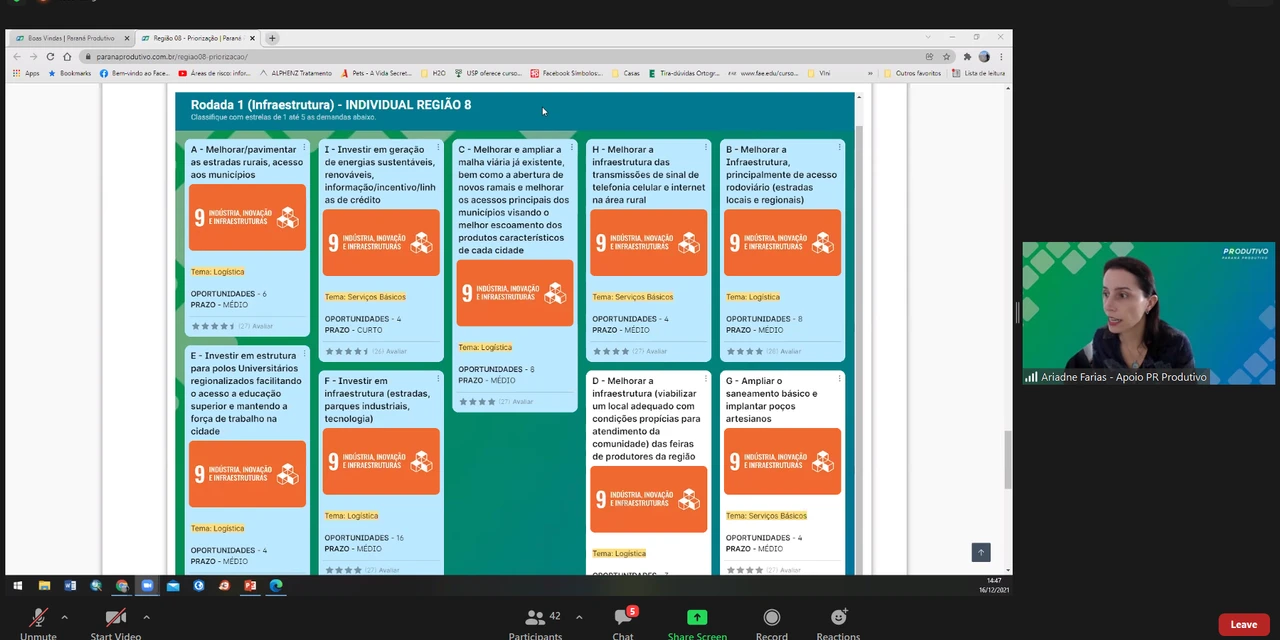Reload the page in Chrome
This screenshot has height=640, width=1280.
coord(50,57)
